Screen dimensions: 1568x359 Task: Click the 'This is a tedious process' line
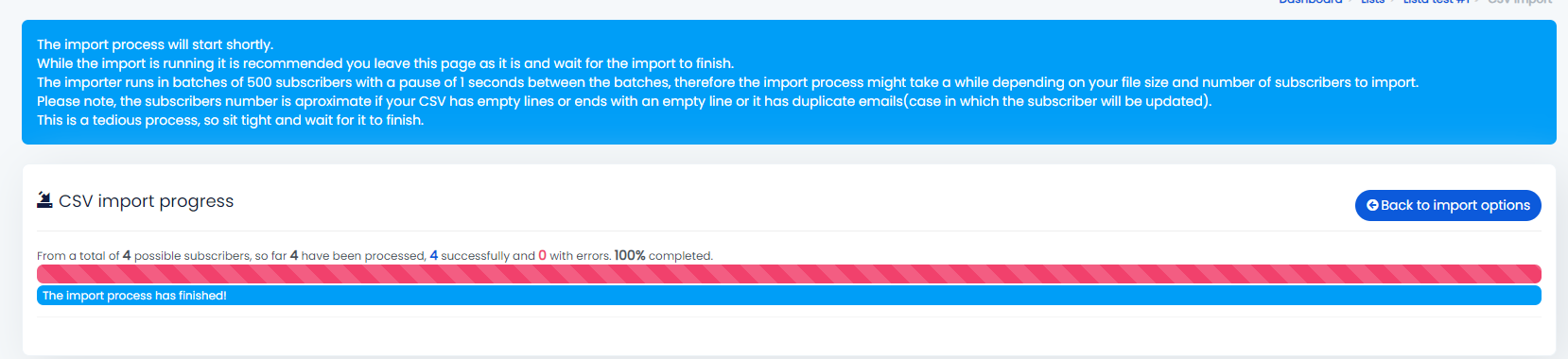(230, 120)
